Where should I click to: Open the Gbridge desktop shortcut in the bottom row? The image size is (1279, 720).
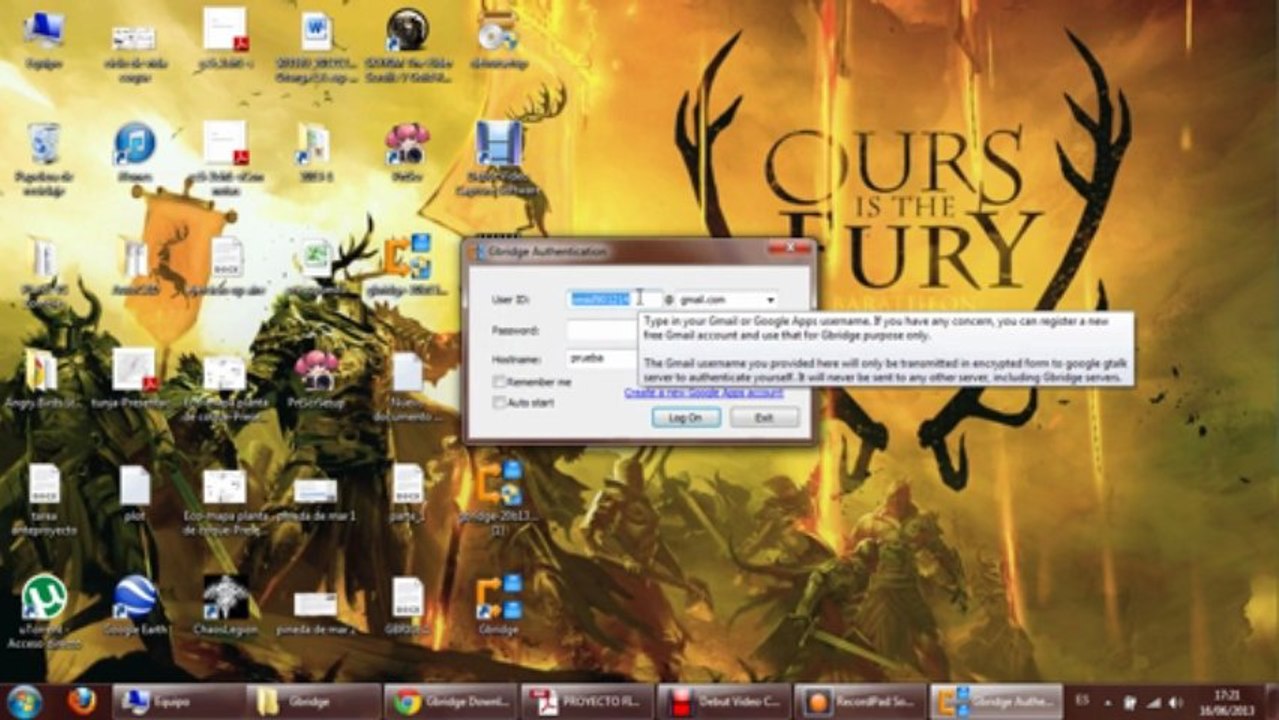(498, 605)
